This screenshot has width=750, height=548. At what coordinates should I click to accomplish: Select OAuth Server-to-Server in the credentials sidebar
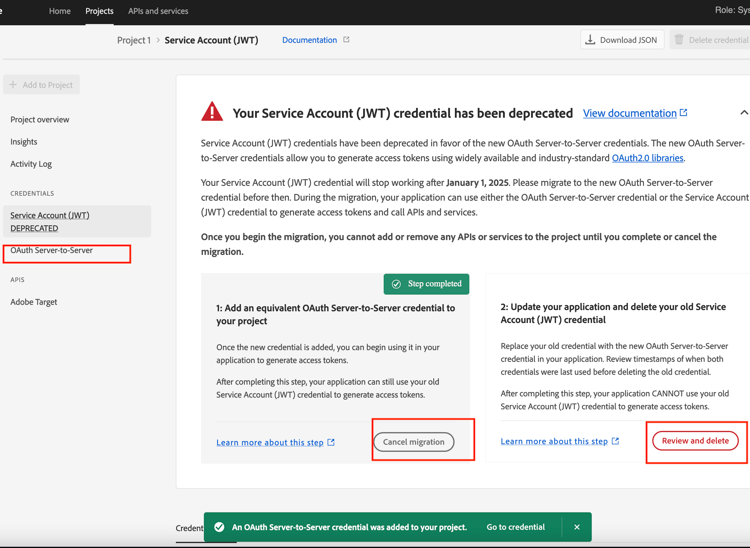[x=52, y=250]
